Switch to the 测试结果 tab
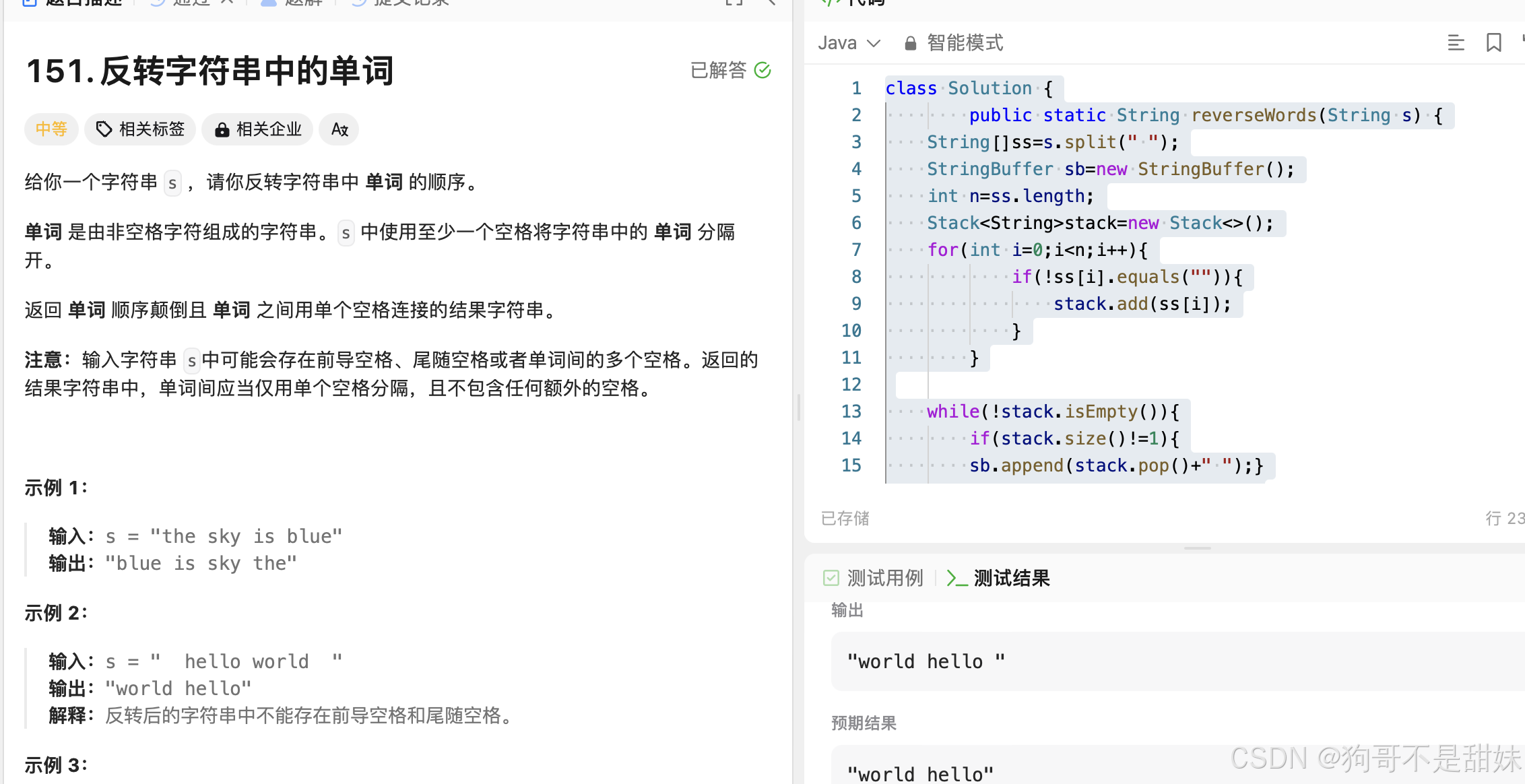Screen dimensions: 1525x784 point(1011,578)
